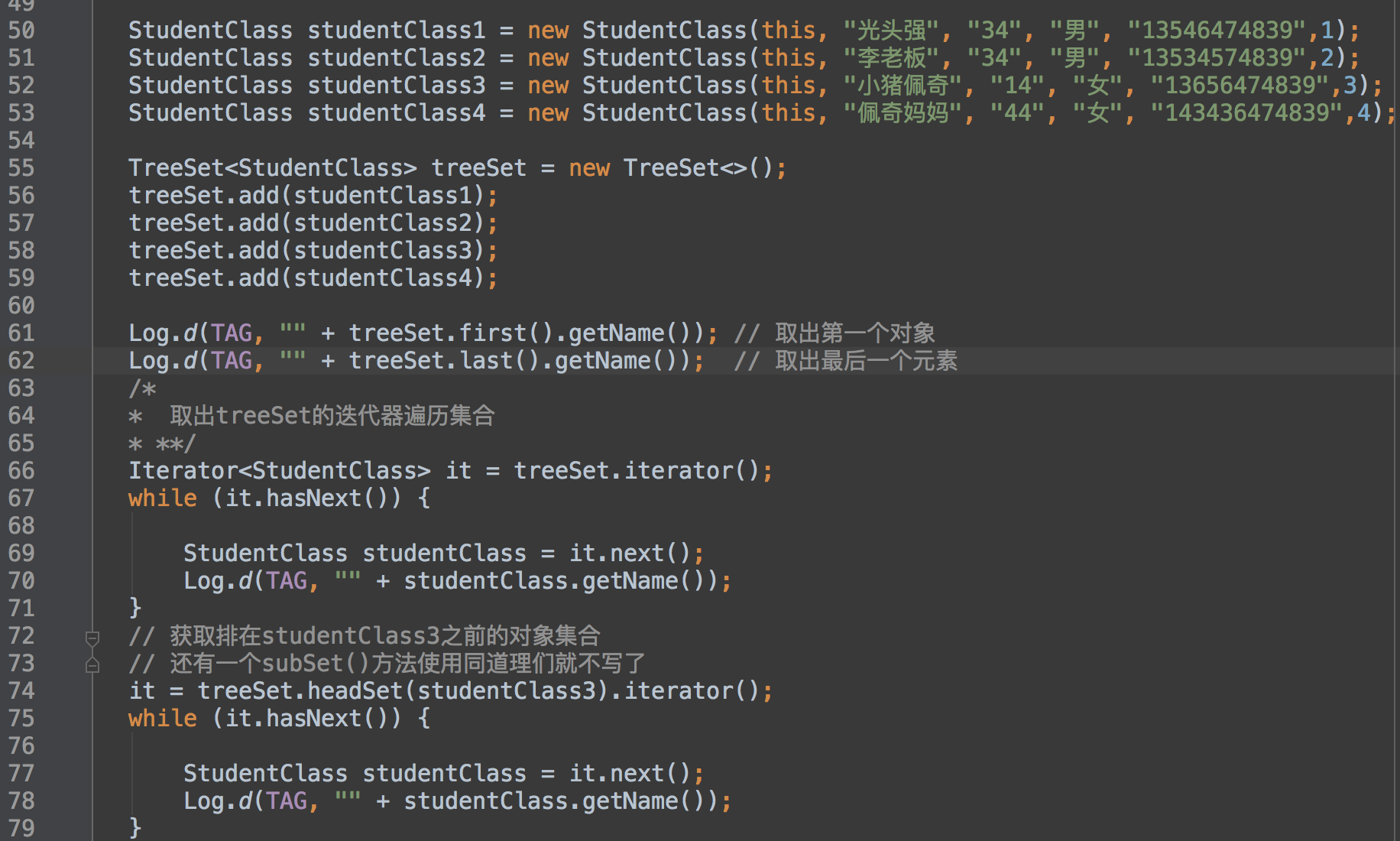Click the comment 取出最后一个元素
Image resolution: width=1400 pixels, height=841 pixels.
(845, 361)
